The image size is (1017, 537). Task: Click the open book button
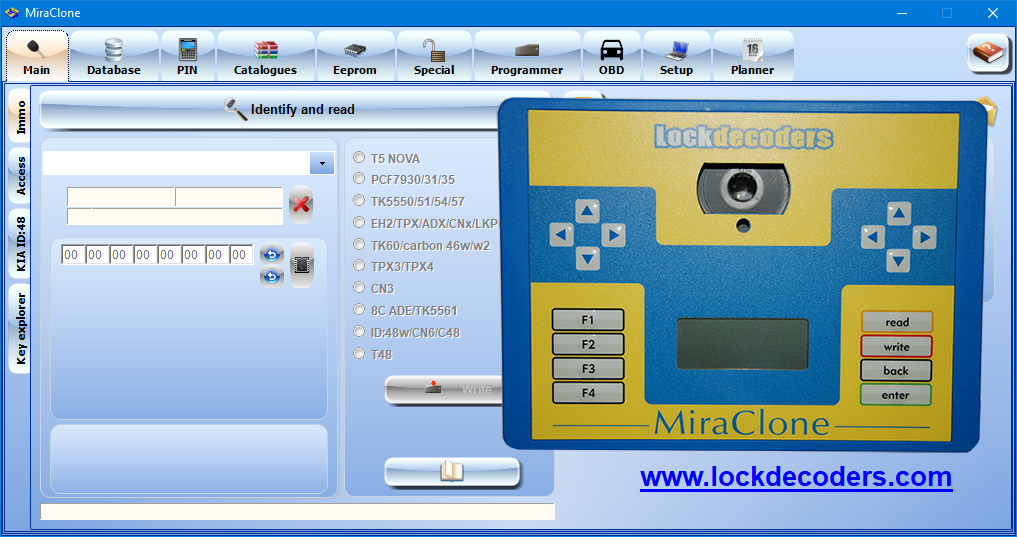(452, 471)
